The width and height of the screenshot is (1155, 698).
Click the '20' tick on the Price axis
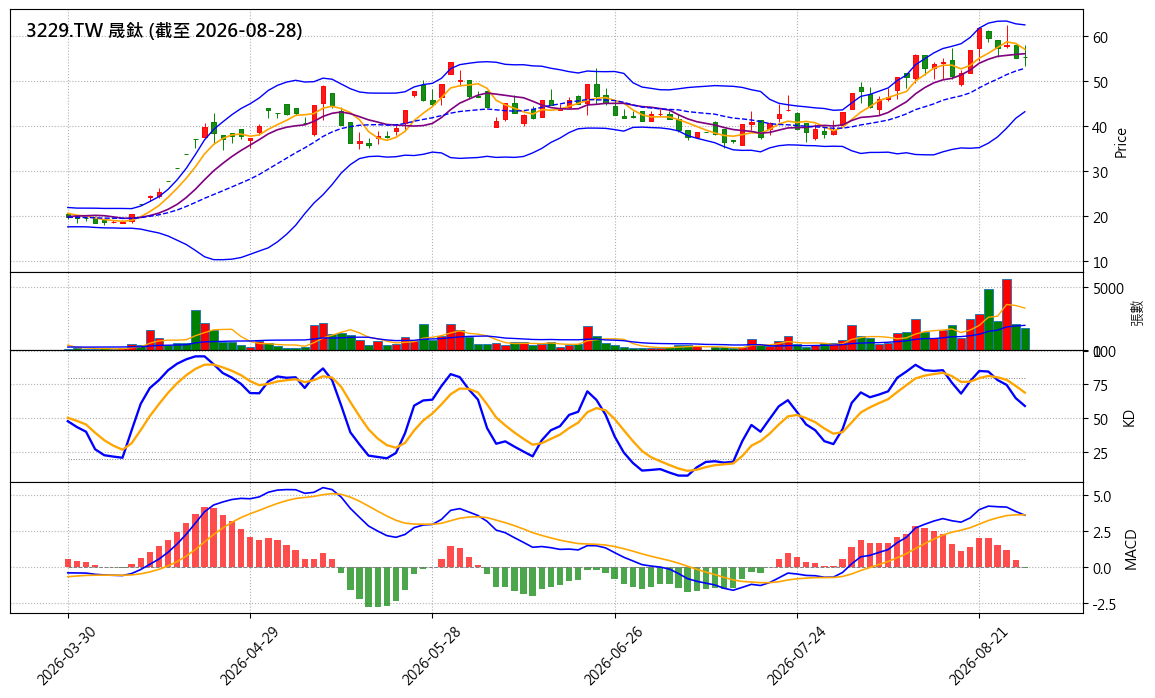1100,217
